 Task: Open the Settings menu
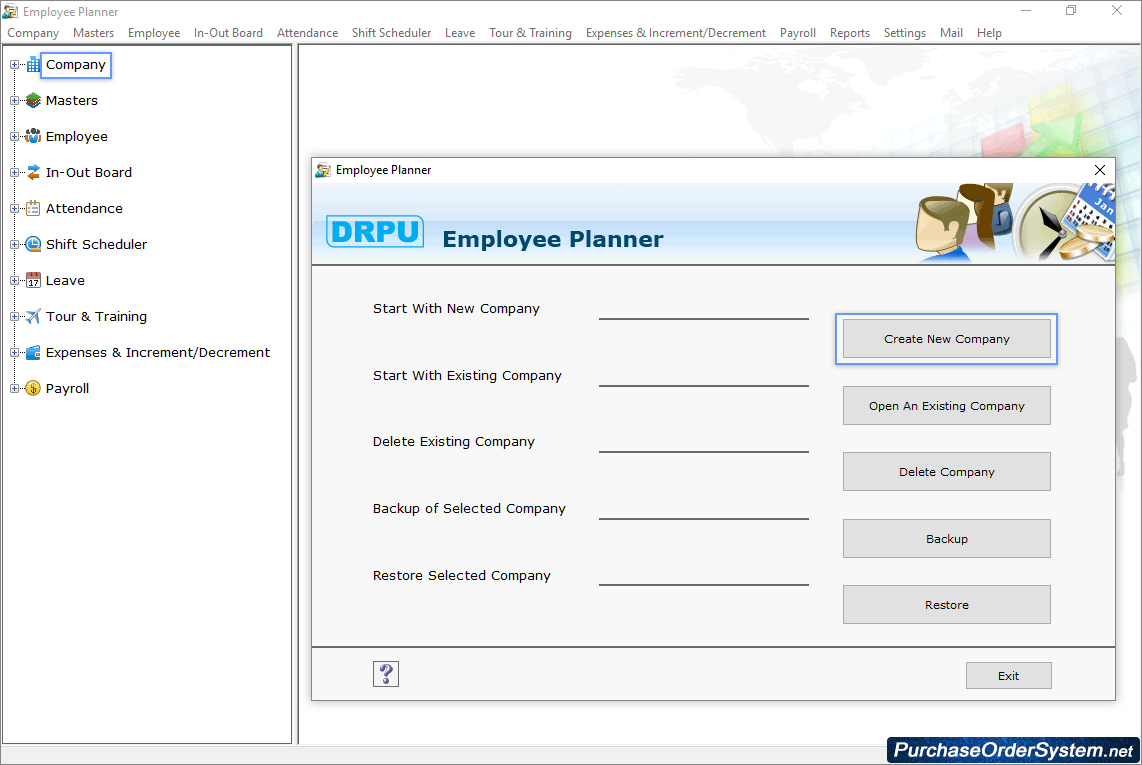(x=905, y=33)
